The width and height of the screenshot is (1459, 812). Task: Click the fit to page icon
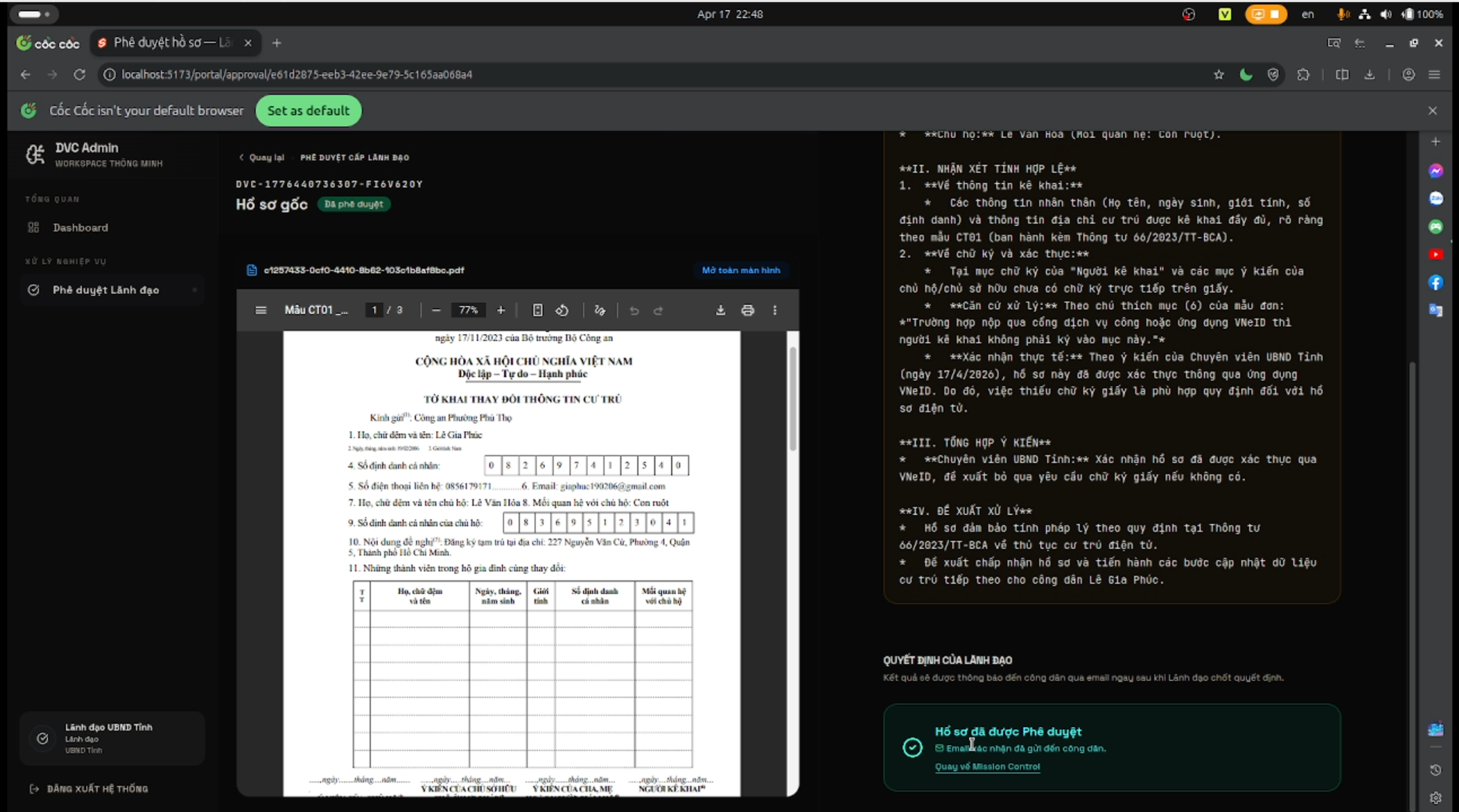coord(538,311)
